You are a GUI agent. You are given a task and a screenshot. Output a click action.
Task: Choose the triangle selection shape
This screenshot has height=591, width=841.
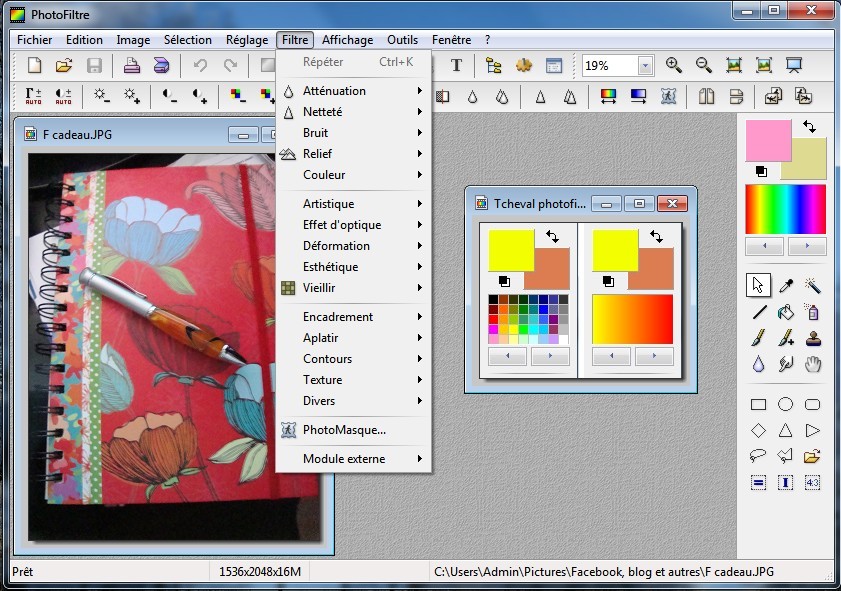785,430
